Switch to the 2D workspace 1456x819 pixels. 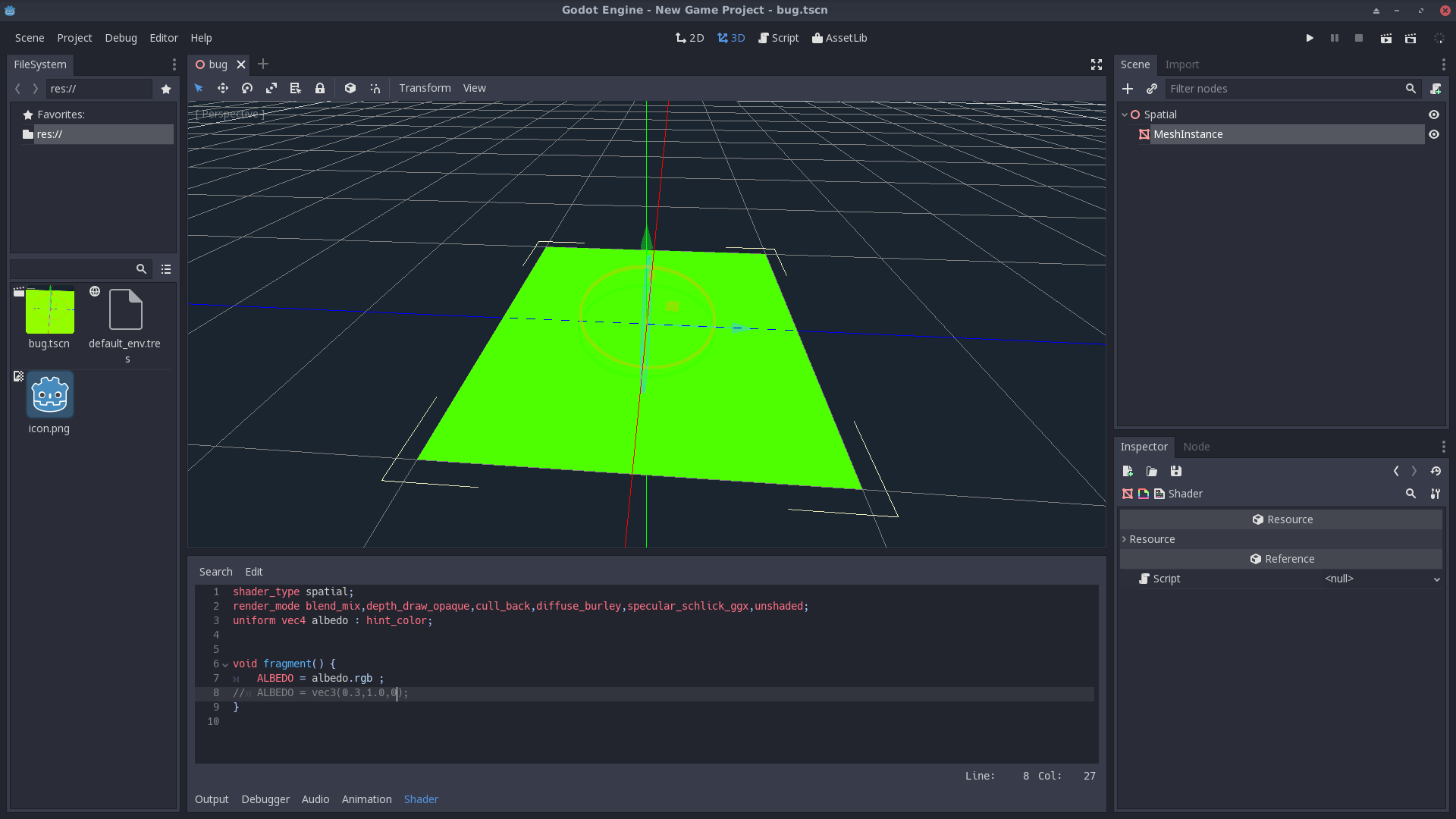point(689,37)
